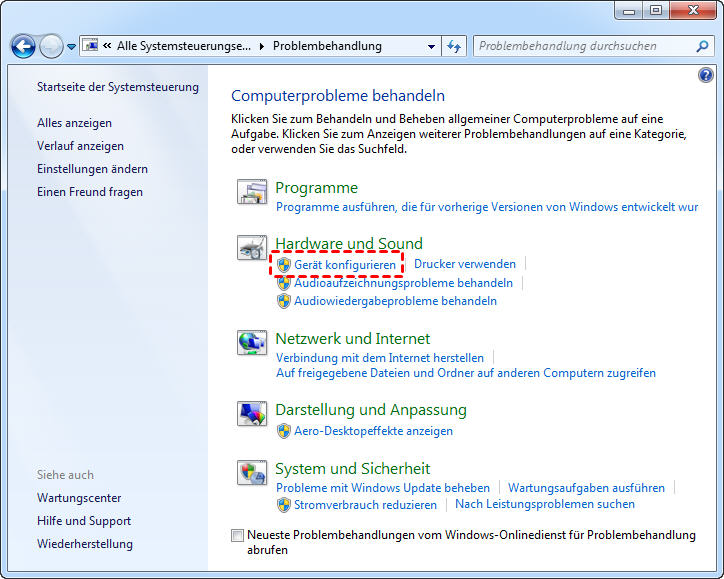The height and width of the screenshot is (579, 724).
Task: Click Auf freigegebene Dateien und Ordner zugreifen link
Action: coord(465,373)
